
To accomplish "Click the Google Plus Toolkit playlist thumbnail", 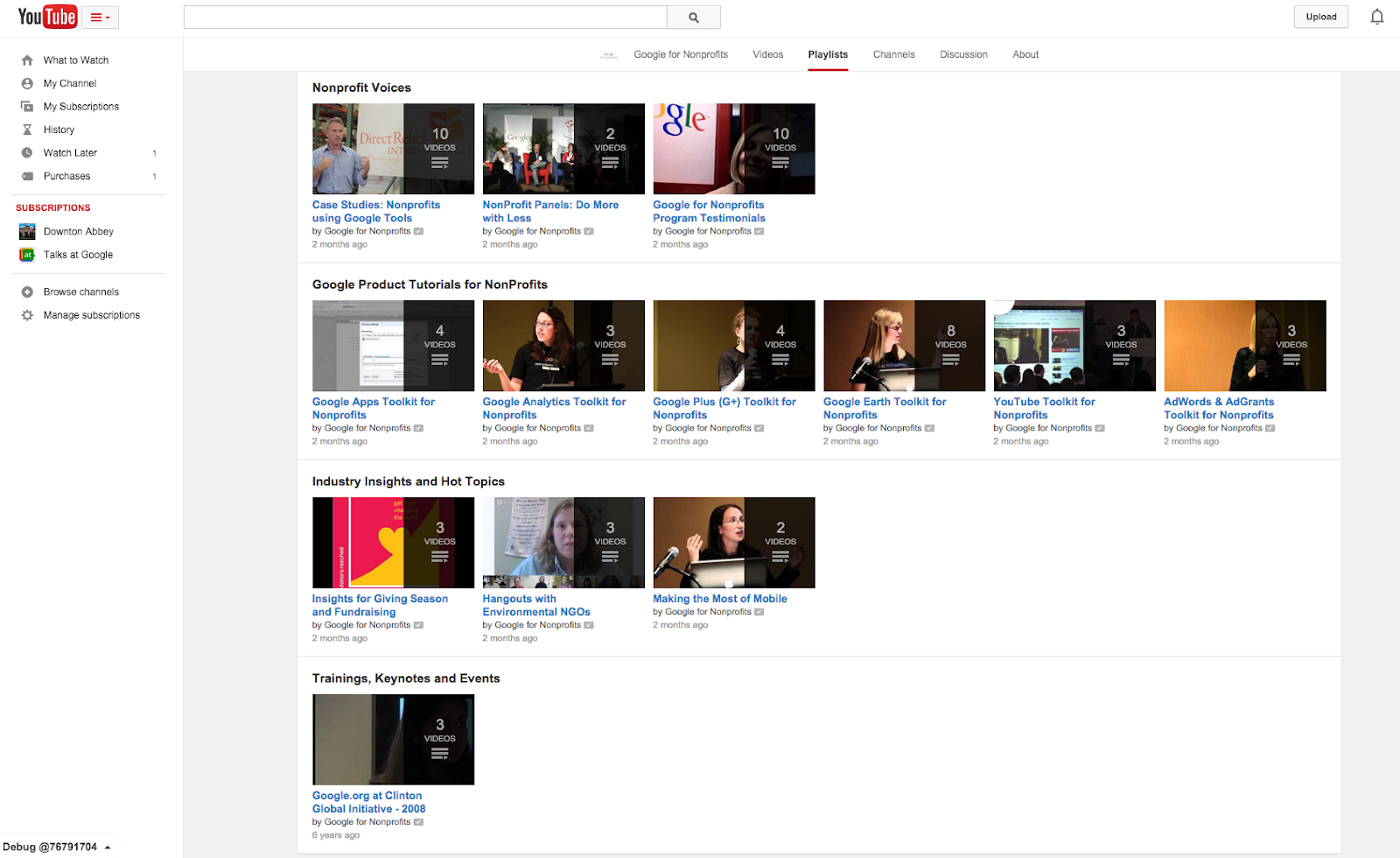I will point(734,346).
